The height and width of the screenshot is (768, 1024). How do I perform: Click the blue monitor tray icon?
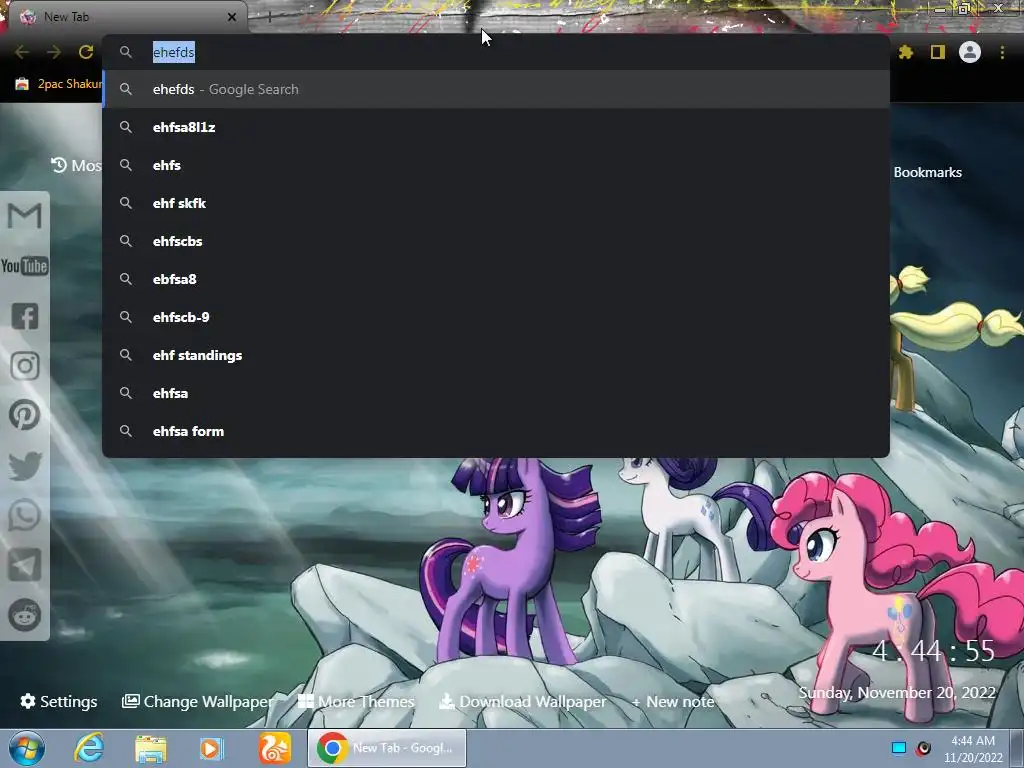[899, 748]
